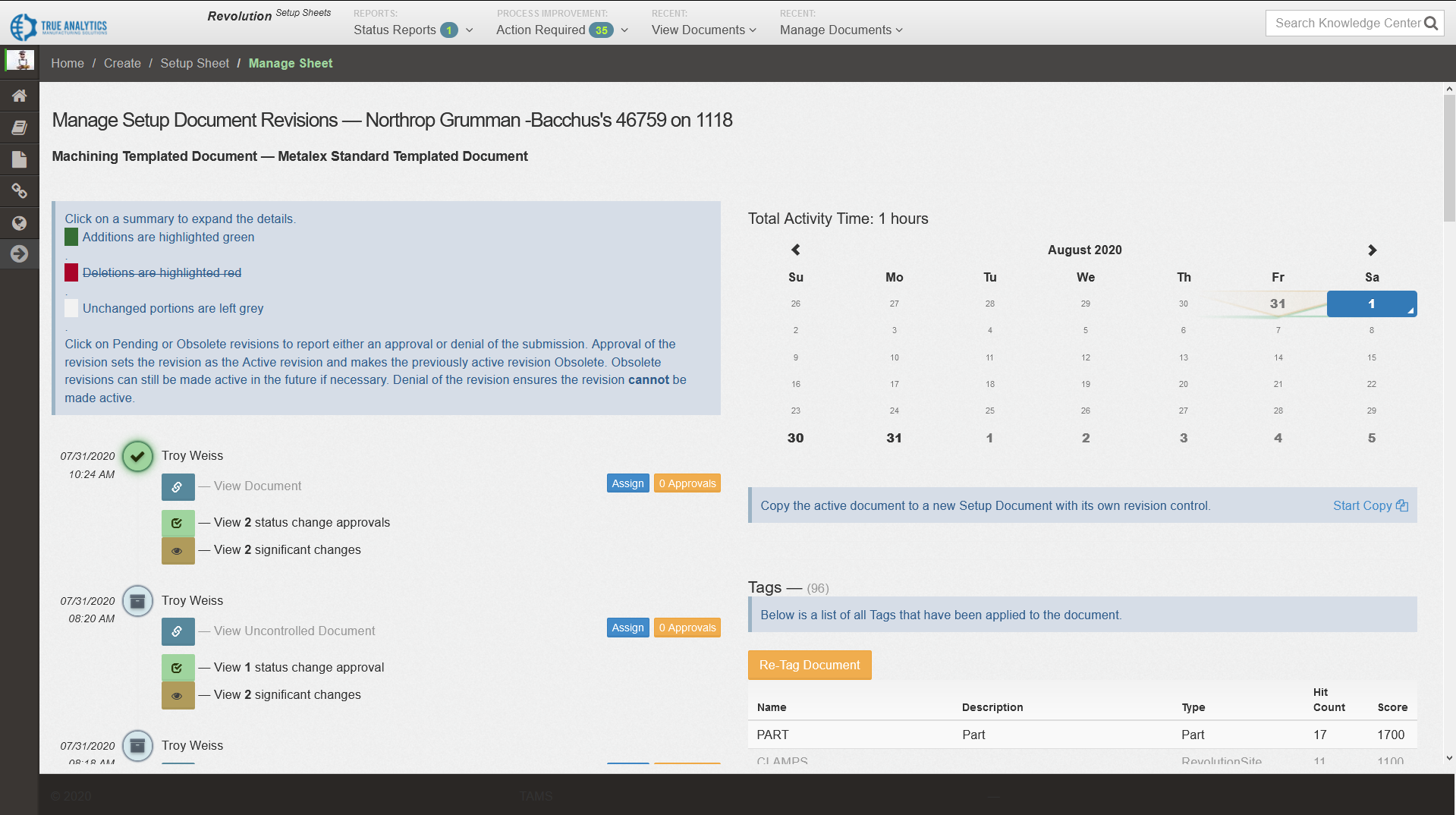Open the Home icon in the left sidebar
The height and width of the screenshot is (815, 1456).
tap(19, 96)
